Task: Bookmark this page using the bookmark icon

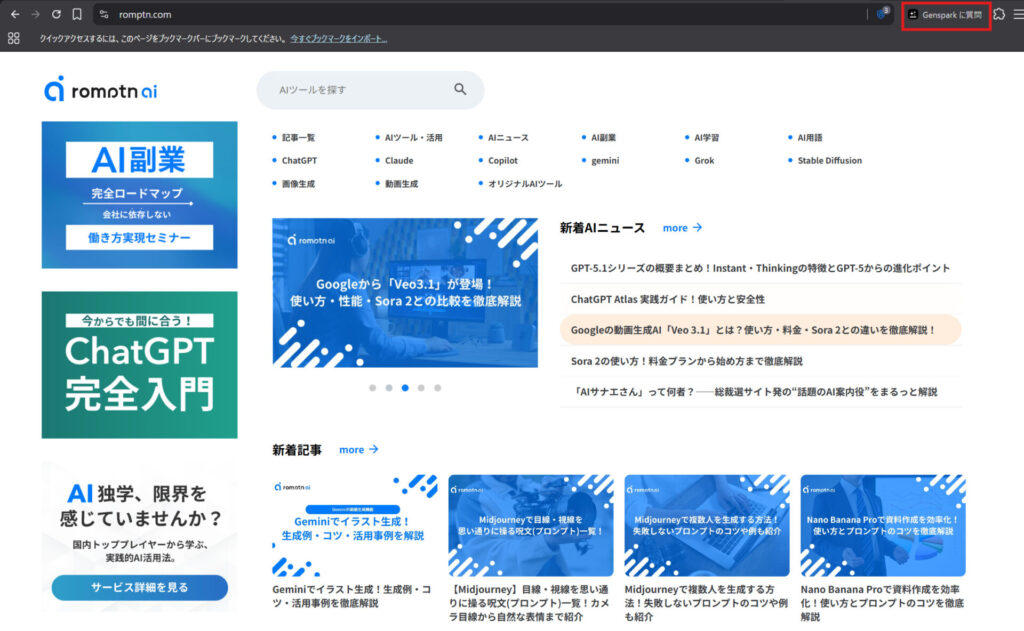Action: [x=77, y=15]
